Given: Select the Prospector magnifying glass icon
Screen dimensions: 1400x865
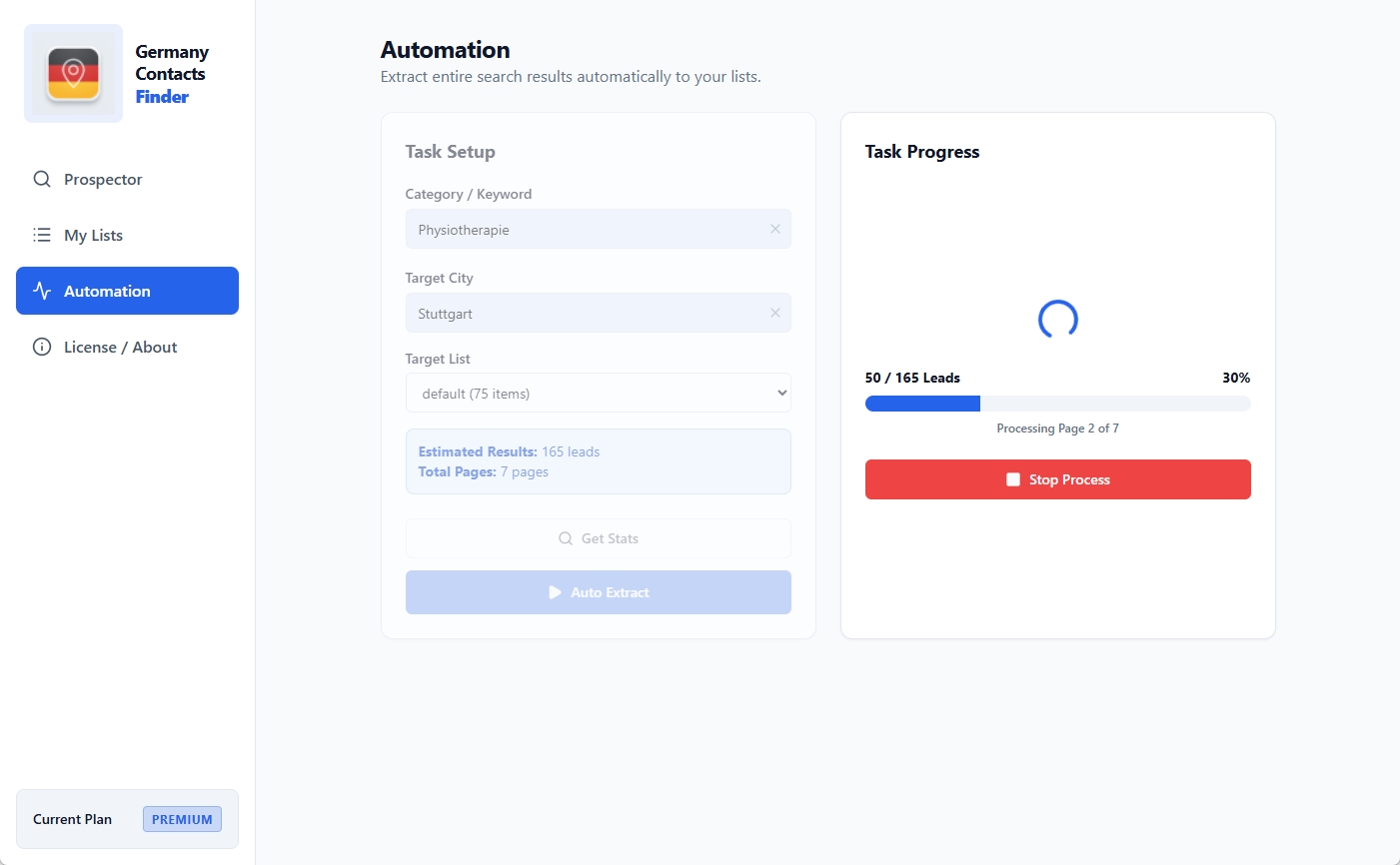Looking at the screenshot, I should click(x=42, y=179).
